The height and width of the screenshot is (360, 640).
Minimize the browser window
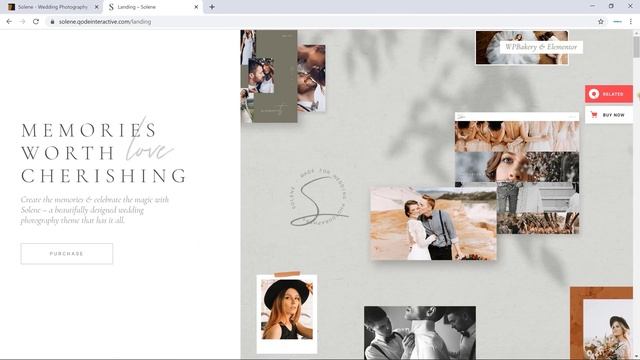[592, 6]
